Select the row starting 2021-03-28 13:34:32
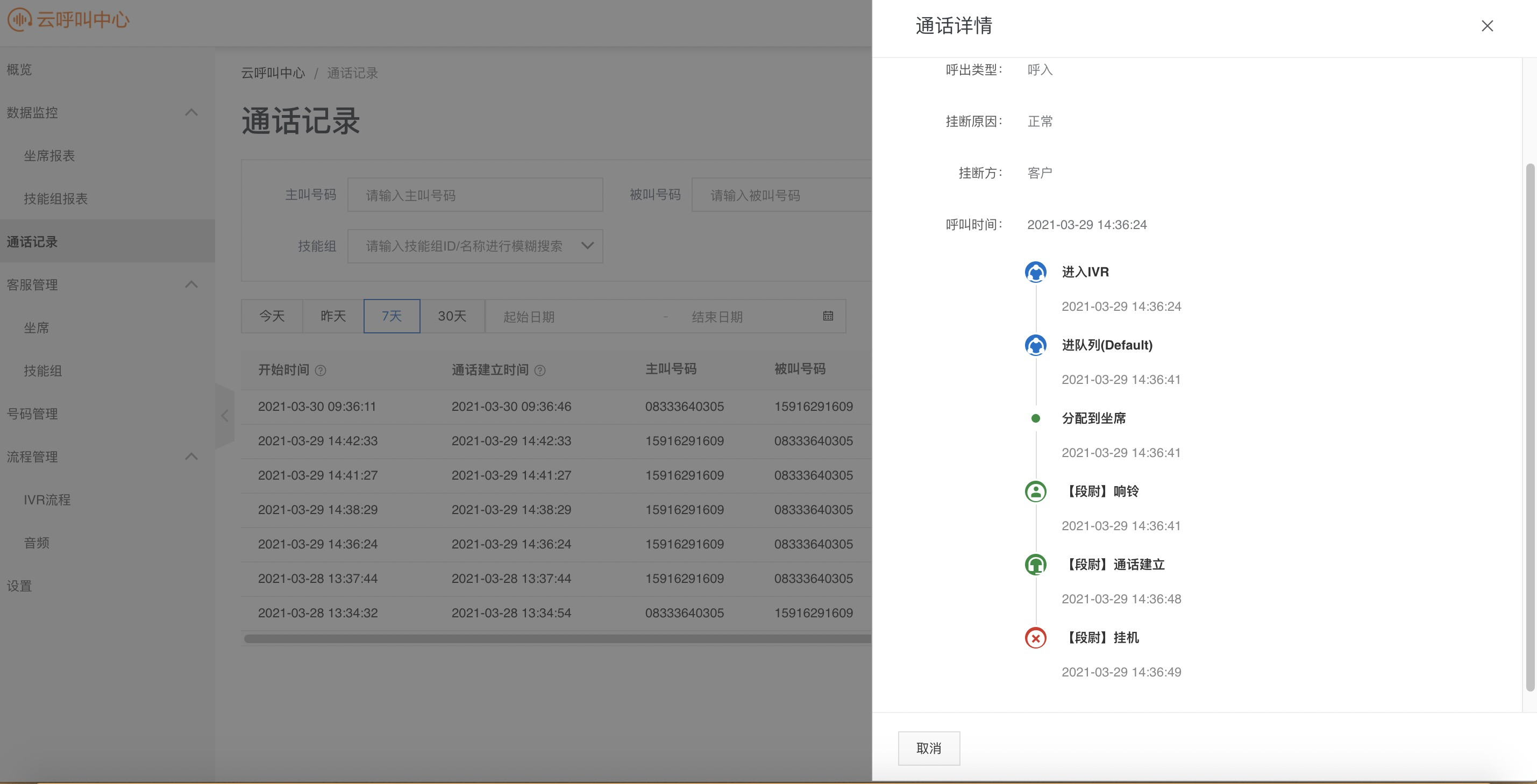 pos(556,614)
